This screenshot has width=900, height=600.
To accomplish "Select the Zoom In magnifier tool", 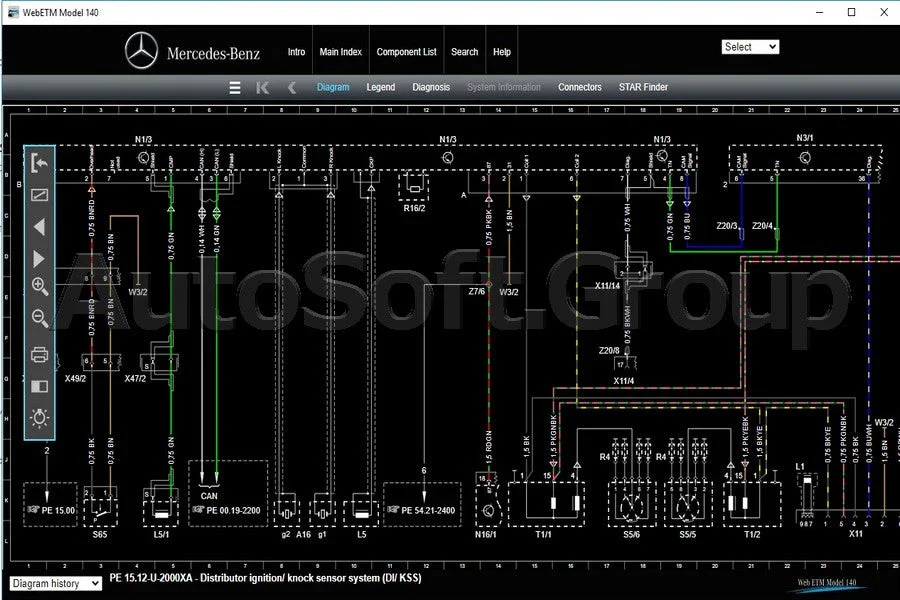I will coord(39,289).
